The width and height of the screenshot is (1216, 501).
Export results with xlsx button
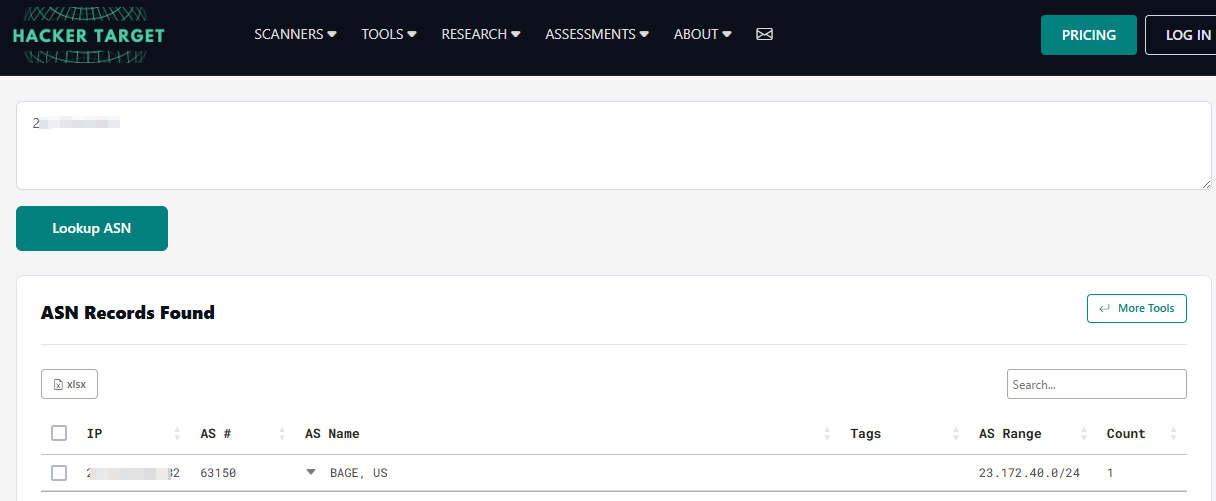tap(69, 384)
